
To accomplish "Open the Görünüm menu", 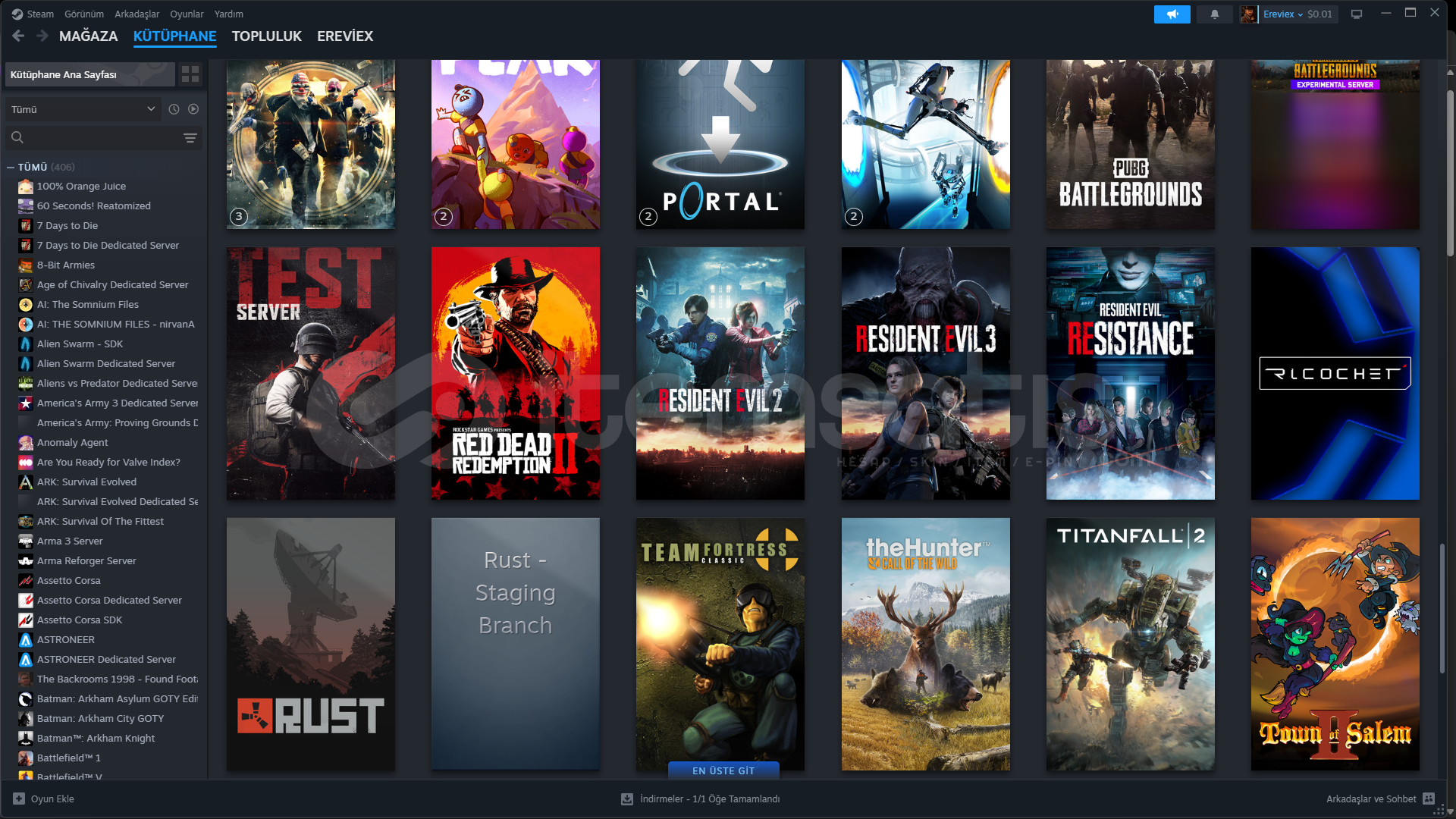I will point(83,14).
